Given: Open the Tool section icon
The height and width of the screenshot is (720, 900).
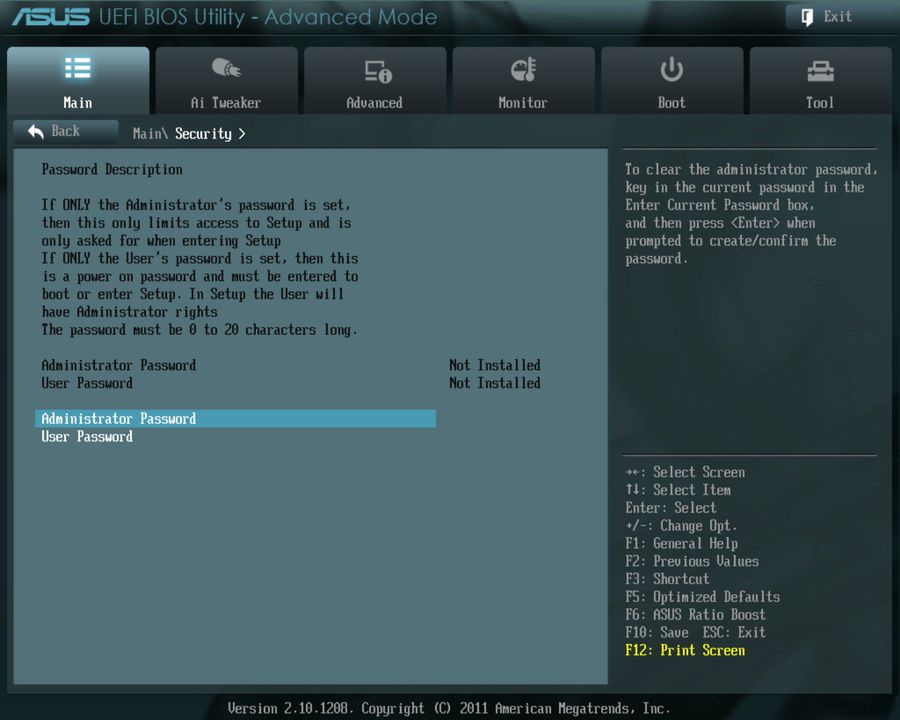Looking at the screenshot, I should (820, 68).
